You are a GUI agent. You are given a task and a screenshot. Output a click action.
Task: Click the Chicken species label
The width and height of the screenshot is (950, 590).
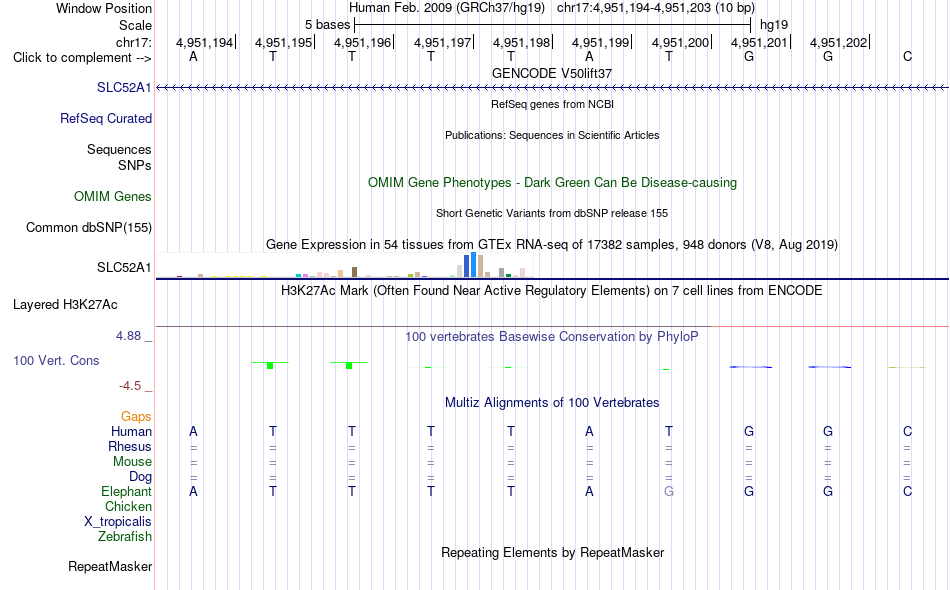(128, 506)
